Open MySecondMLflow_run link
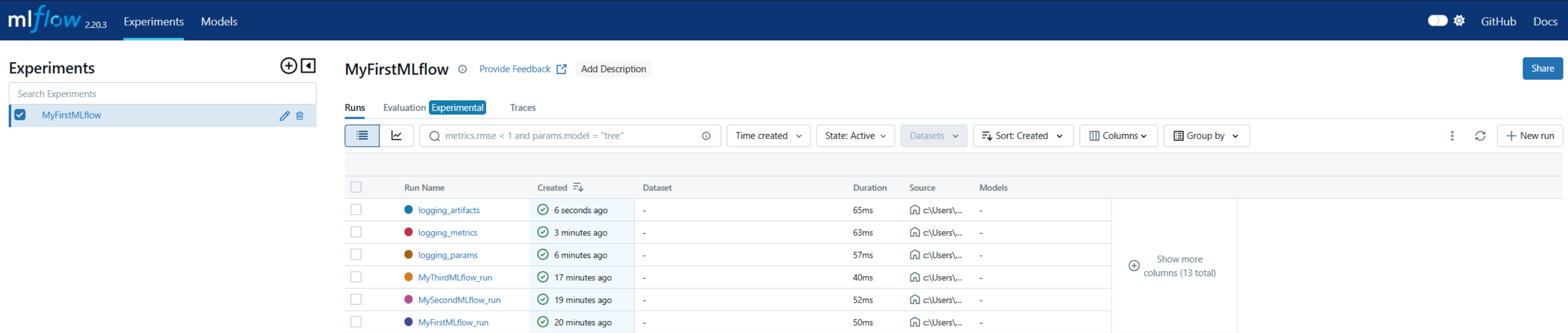1568x333 pixels. pyautogui.click(x=459, y=300)
